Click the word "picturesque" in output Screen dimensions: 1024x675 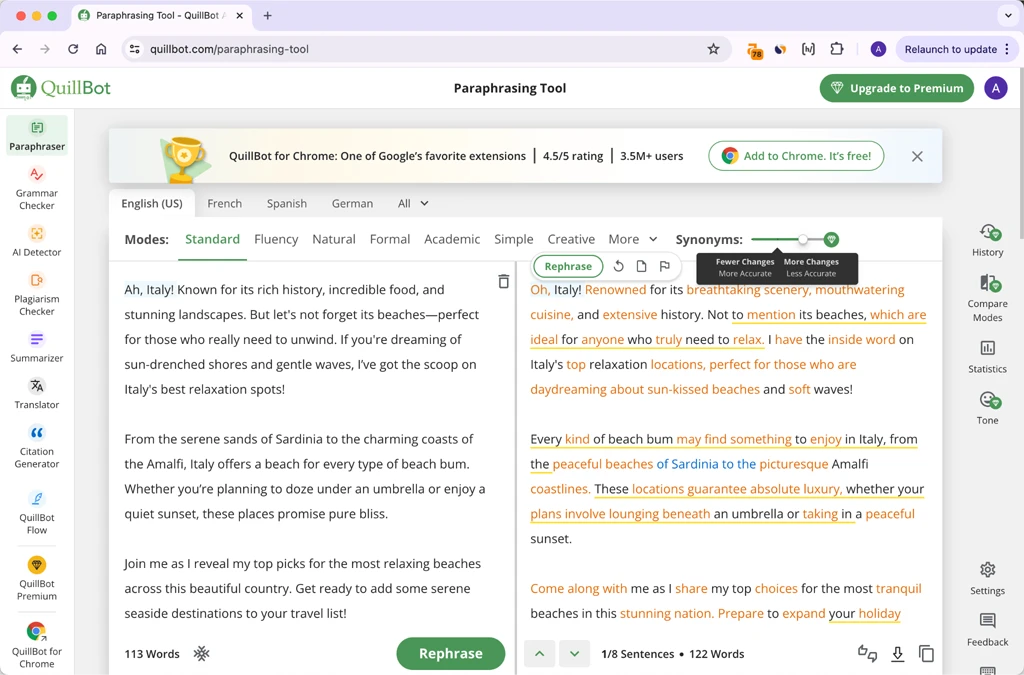(x=793, y=464)
